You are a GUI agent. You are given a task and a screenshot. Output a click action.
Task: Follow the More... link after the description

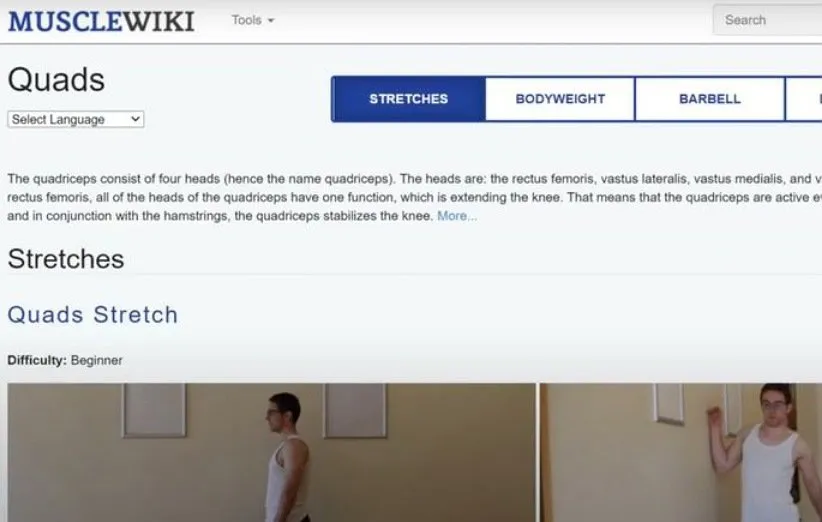457,216
